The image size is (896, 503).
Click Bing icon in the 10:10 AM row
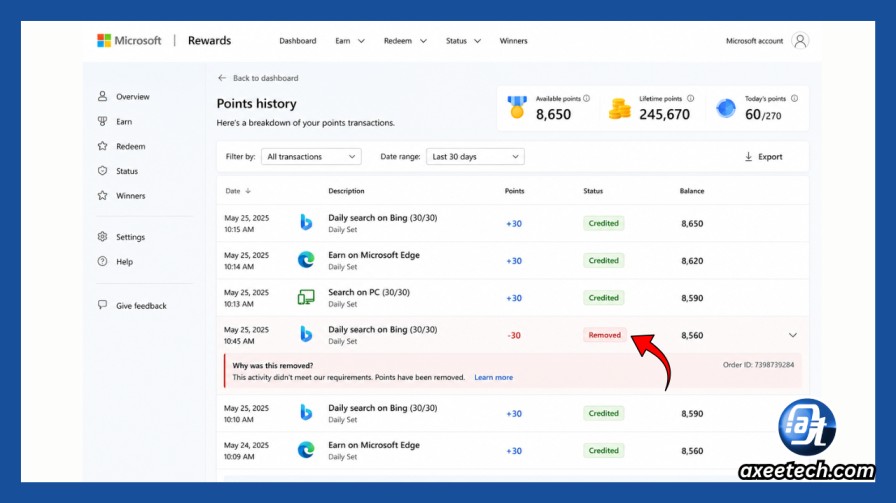point(306,412)
